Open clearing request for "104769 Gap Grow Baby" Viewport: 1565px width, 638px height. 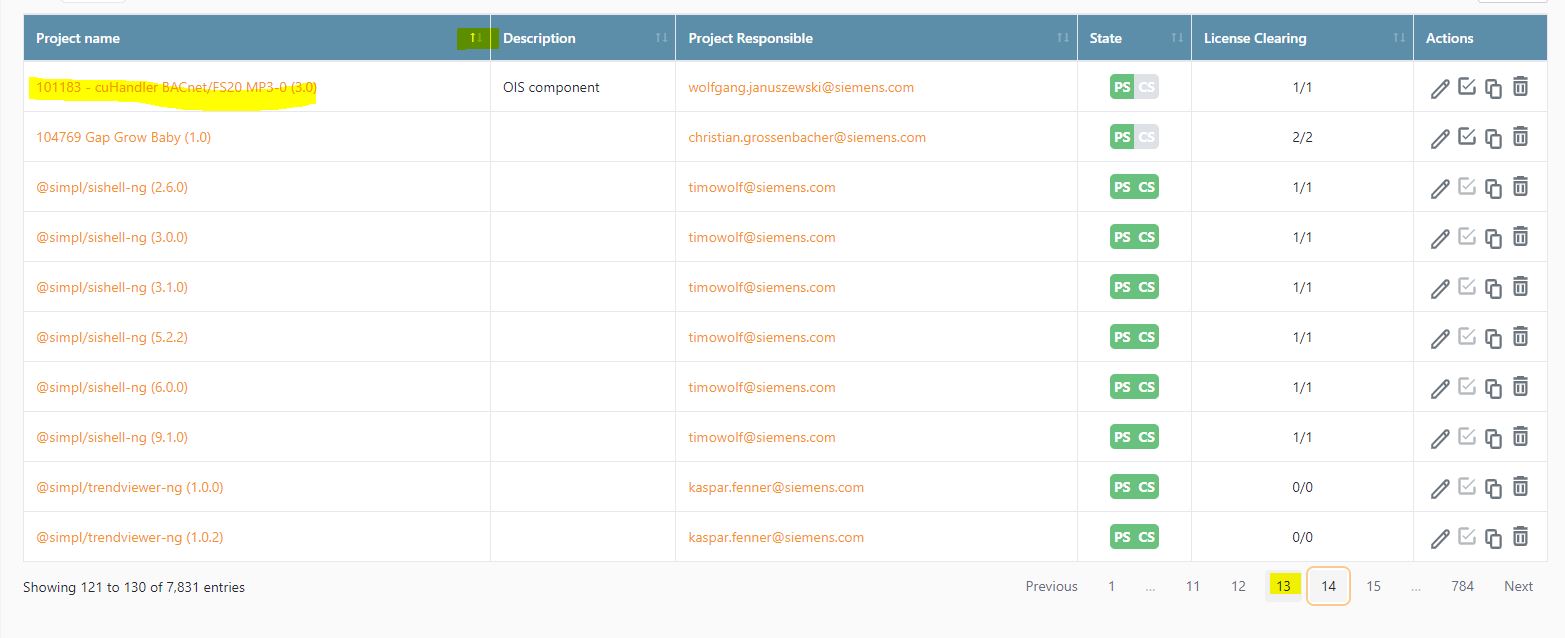coord(1467,137)
